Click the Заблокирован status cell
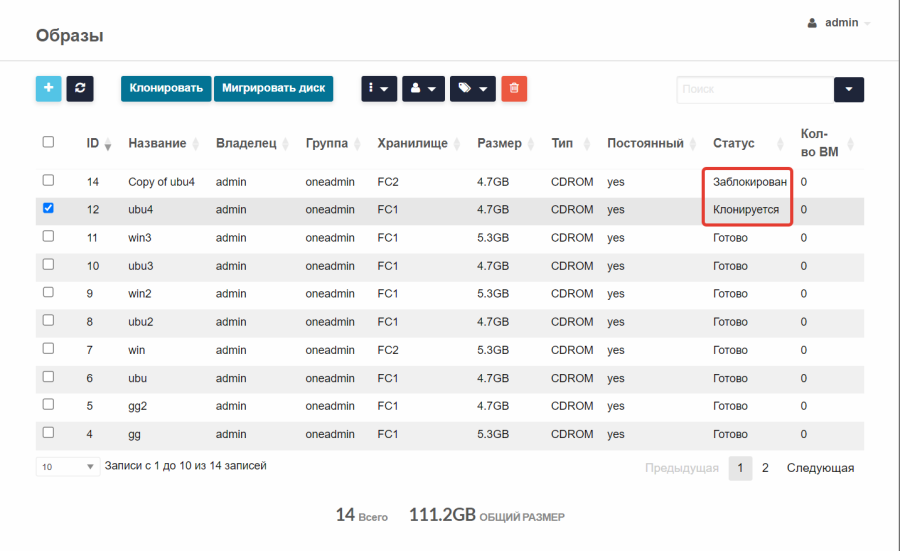This screenshot has height=551, width=900. coord(750,182)
